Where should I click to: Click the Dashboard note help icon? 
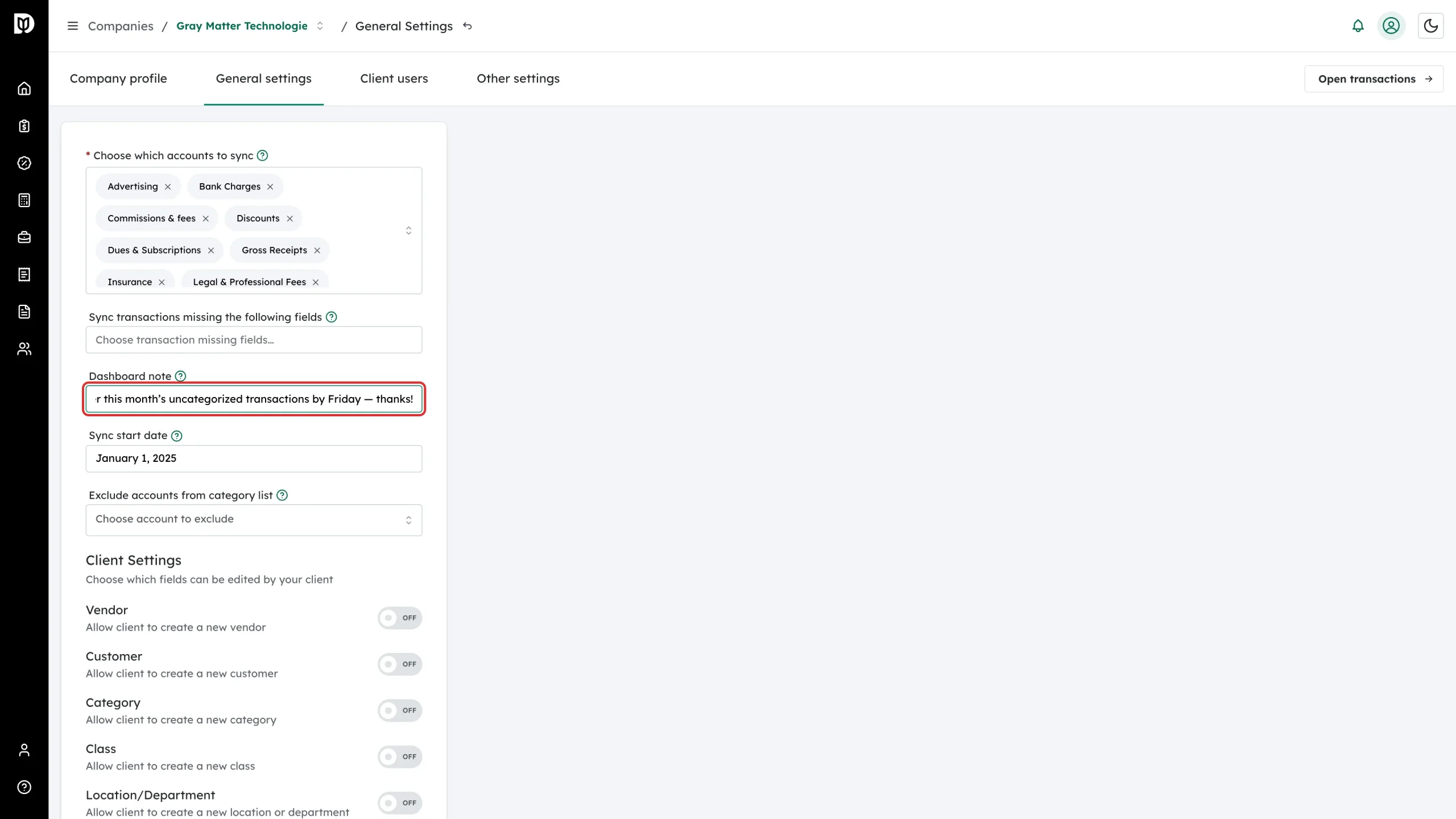(180, 376)
